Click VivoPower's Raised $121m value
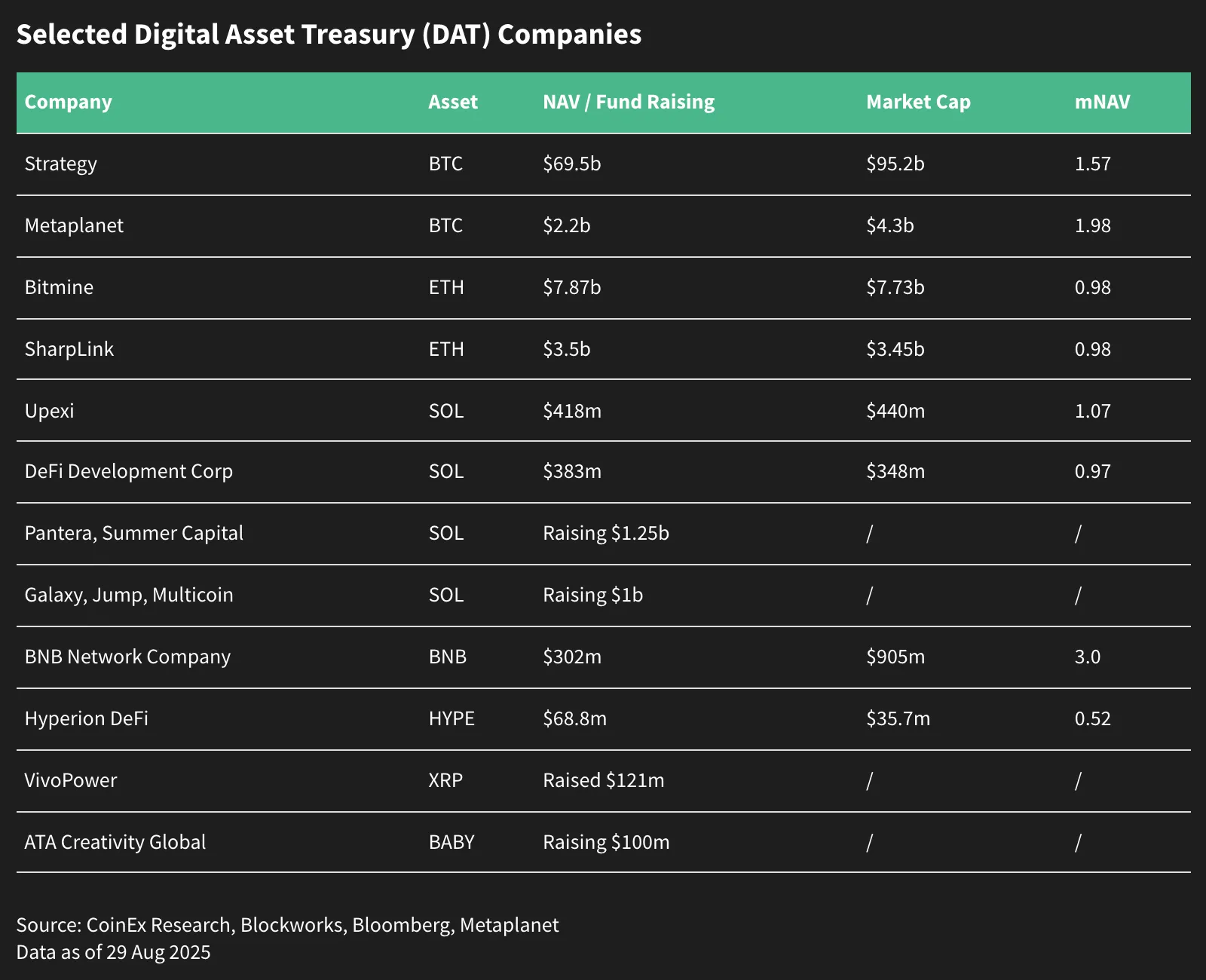 coord(604,780)
